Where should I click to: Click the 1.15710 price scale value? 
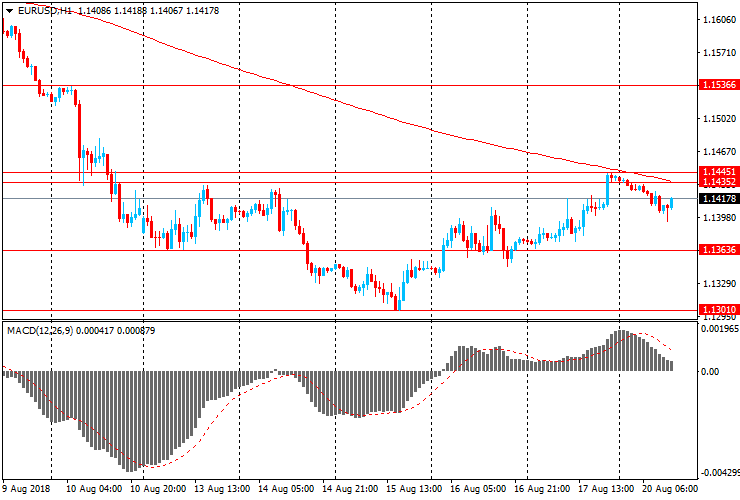719,52
